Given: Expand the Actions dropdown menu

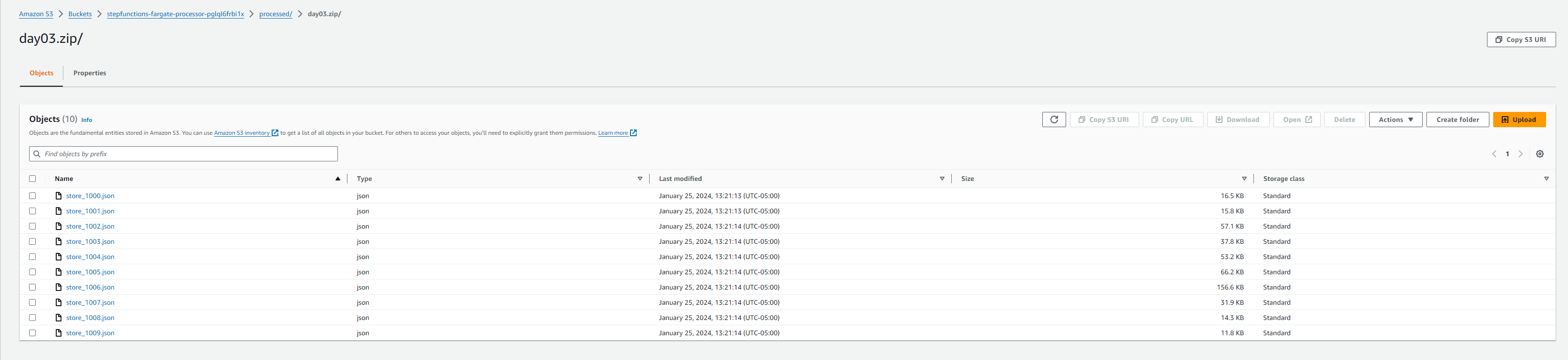Looking at the screenshot, I should pos(1395,120).
